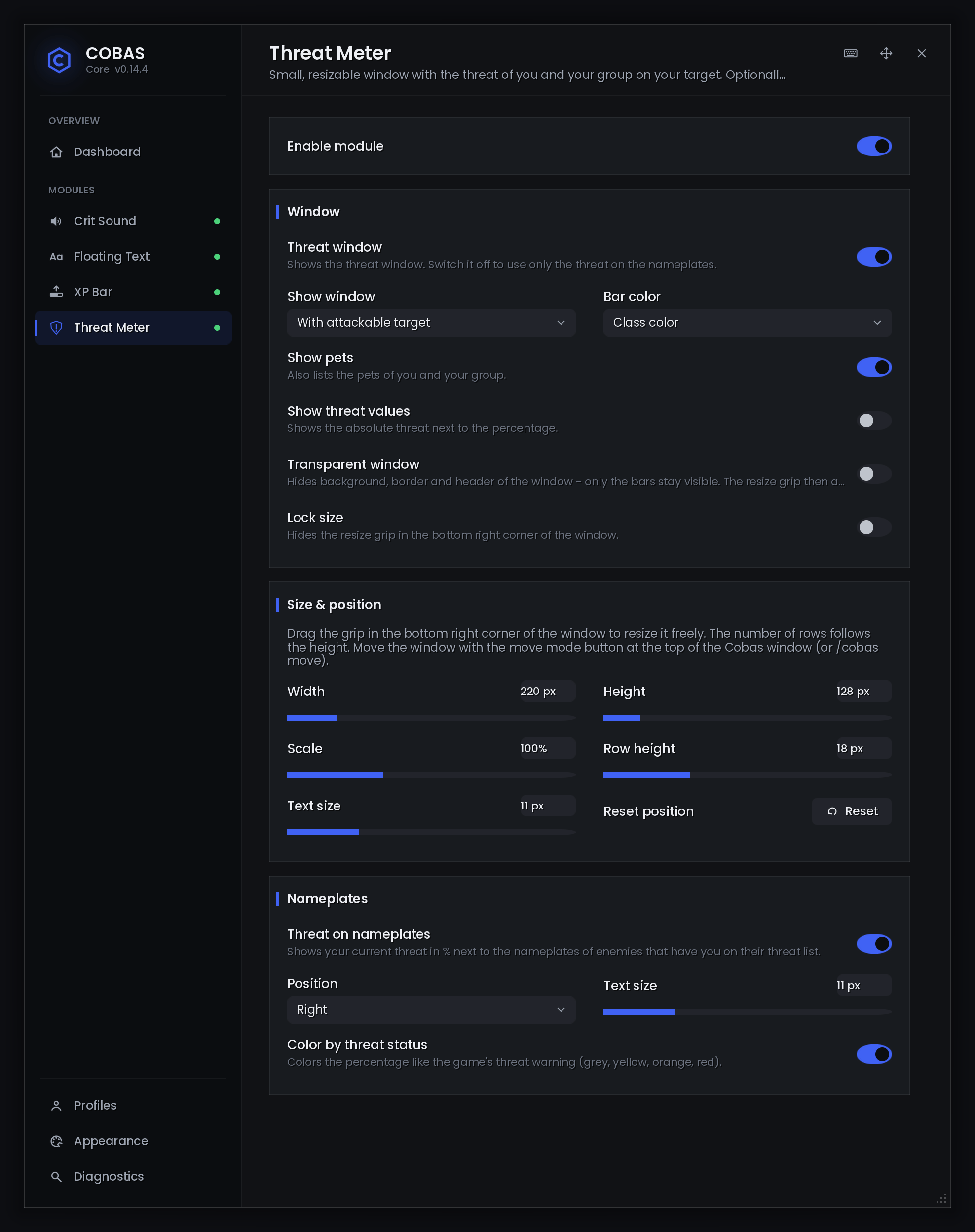Enable Show threat values switch

pyautogui.click(x=874, y=421)
